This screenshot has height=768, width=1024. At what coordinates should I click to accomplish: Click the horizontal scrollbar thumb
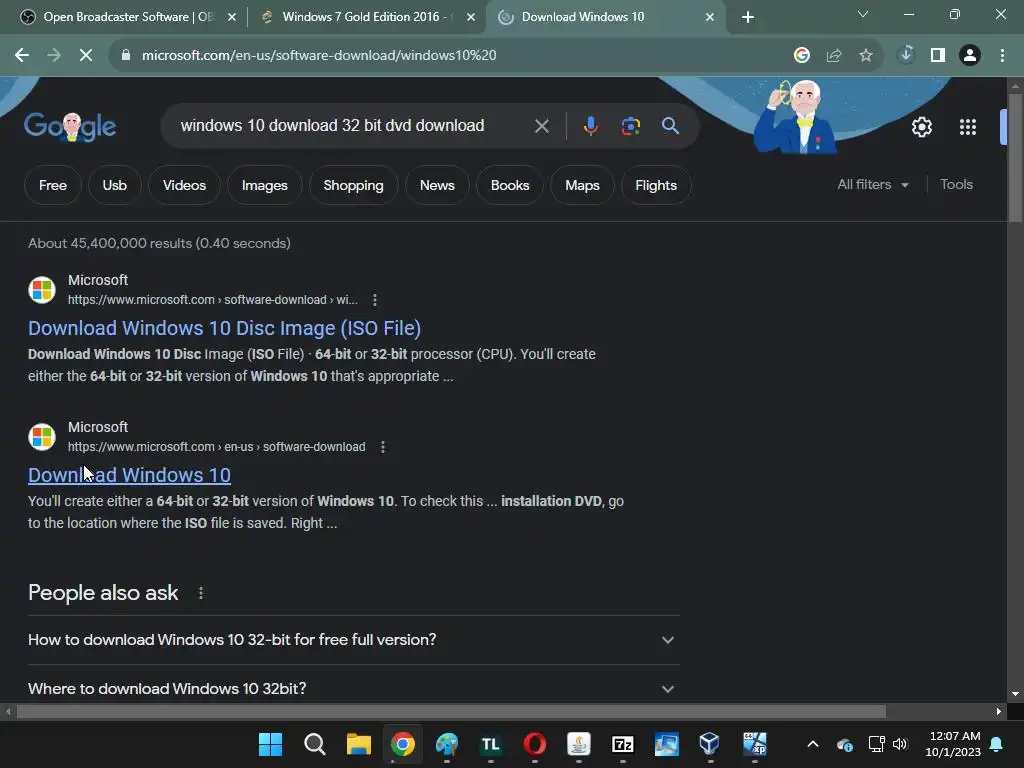pos(451,712)
